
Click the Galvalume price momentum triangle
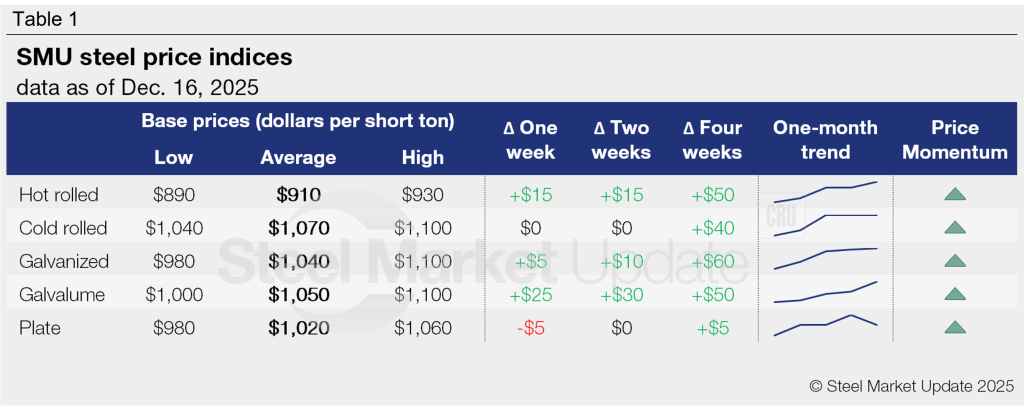point(955,294)
